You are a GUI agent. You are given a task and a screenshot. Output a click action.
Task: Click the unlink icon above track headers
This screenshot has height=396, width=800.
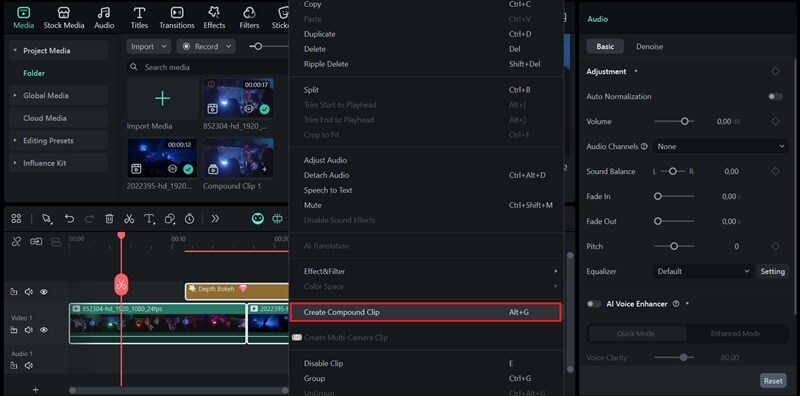point(16,241)
